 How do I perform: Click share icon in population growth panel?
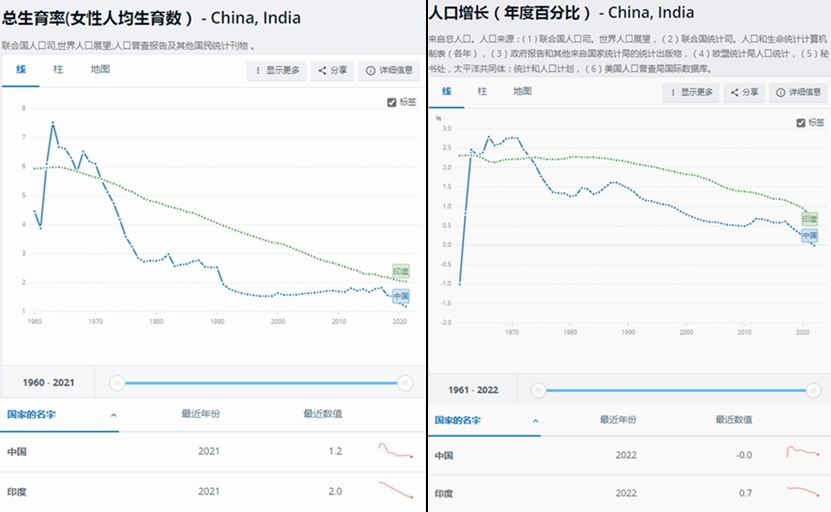tap(747, 92)
